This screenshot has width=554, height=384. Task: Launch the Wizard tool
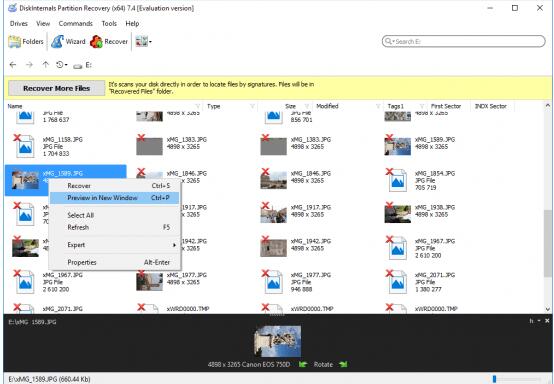pyautogui.click(x=68, y=42)
